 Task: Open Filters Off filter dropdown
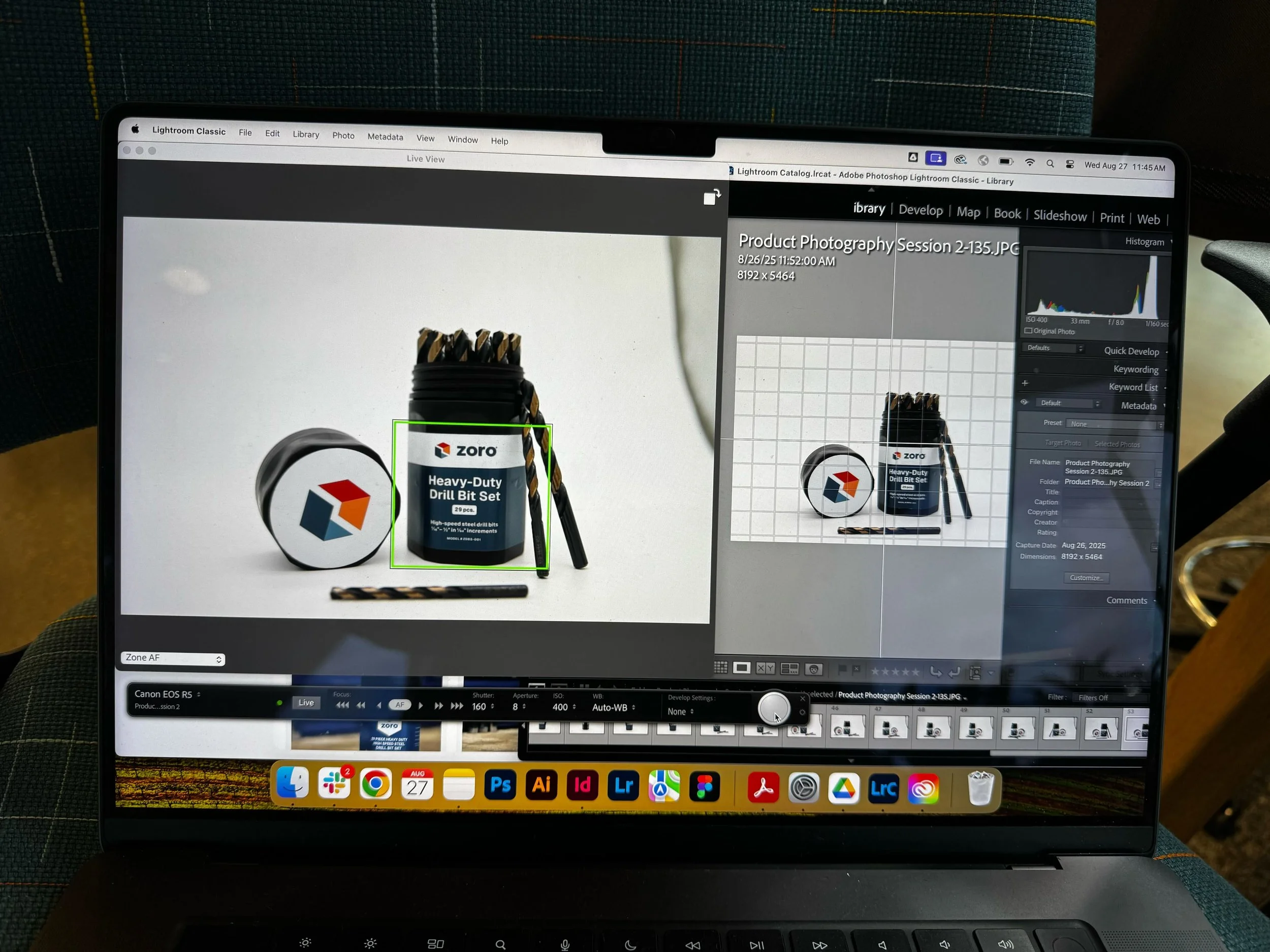tap(1093, 698)
